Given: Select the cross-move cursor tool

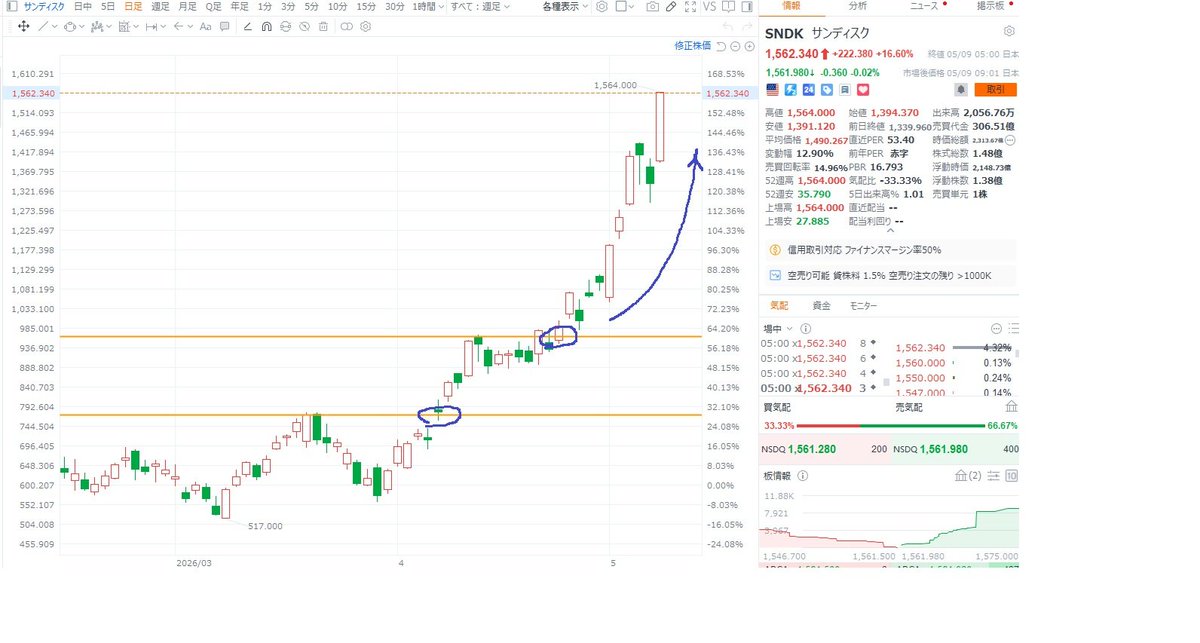Looking at the screenshot, I should [23, 26].
